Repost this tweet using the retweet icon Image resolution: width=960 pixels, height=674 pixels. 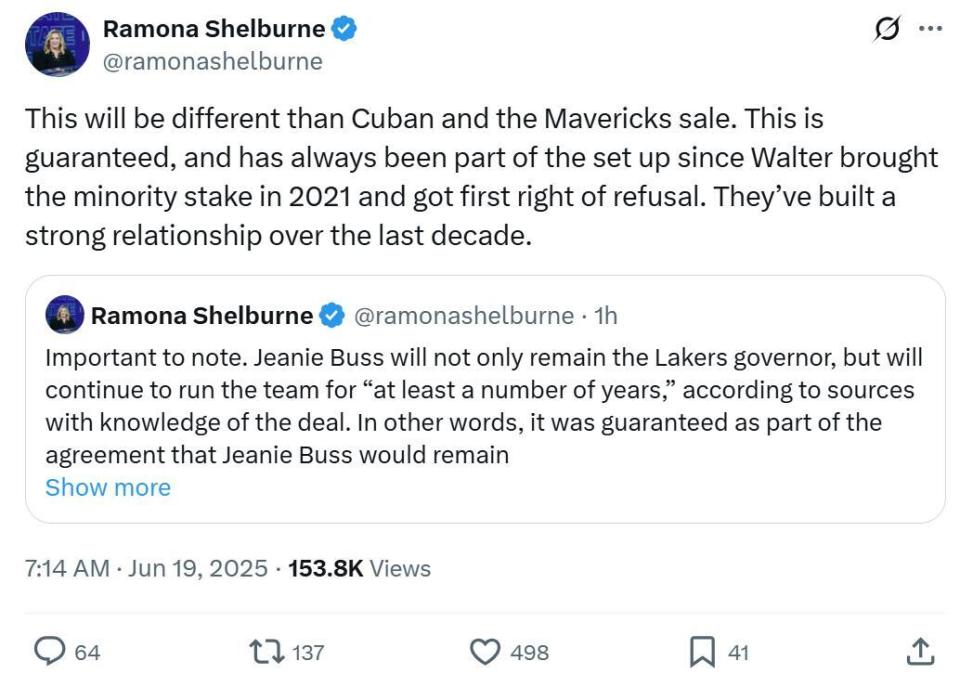[x=267, y=652]
